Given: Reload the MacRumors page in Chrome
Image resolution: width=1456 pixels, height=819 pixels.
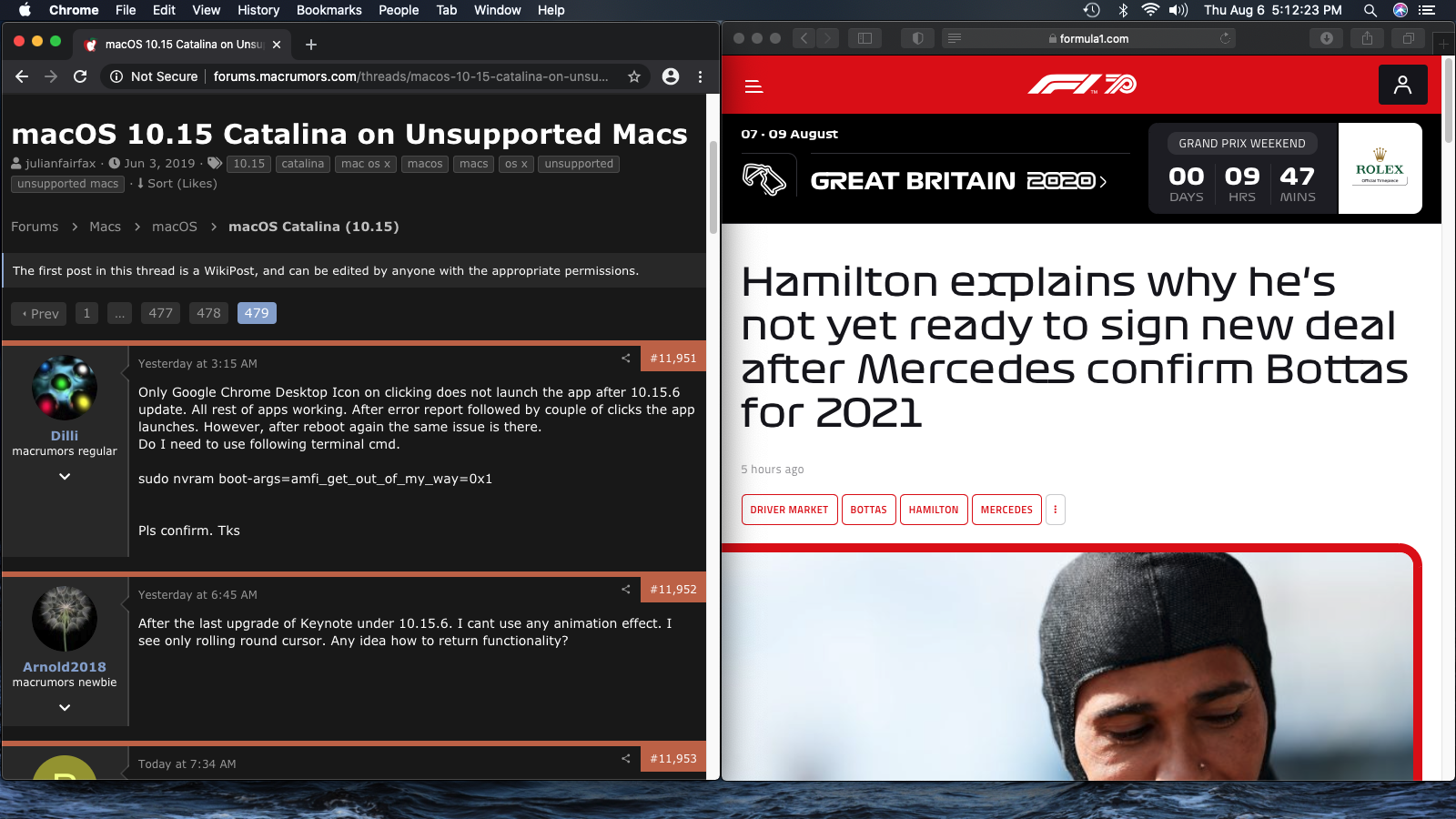Looking at the screenshot, I should [x=80, y=76].
